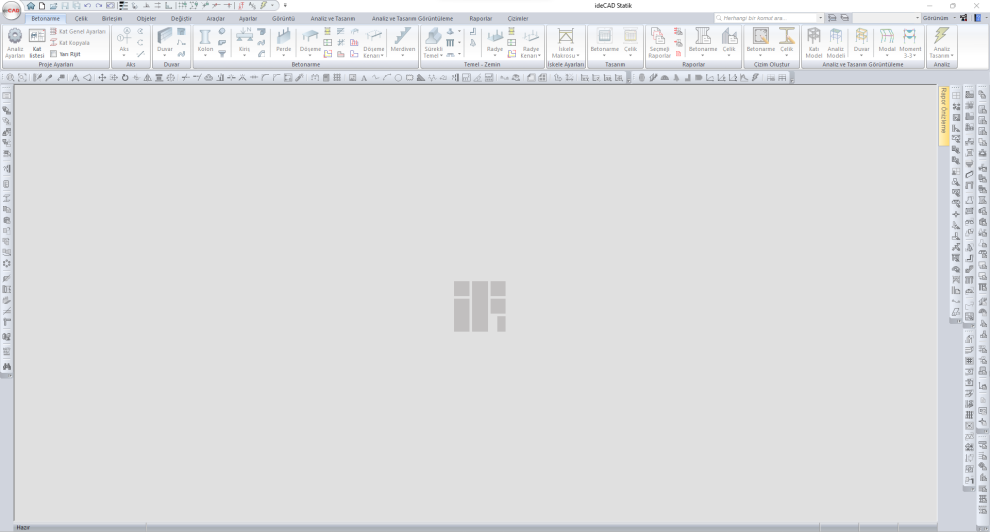The image size is (990, 532).
Task: Click Kat Kopyala
Action: [70, 43]
